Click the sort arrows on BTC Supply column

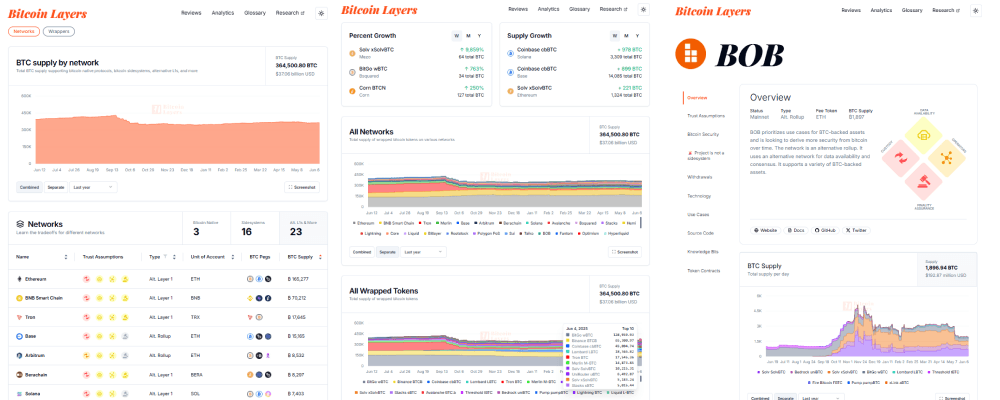(320, 257)
